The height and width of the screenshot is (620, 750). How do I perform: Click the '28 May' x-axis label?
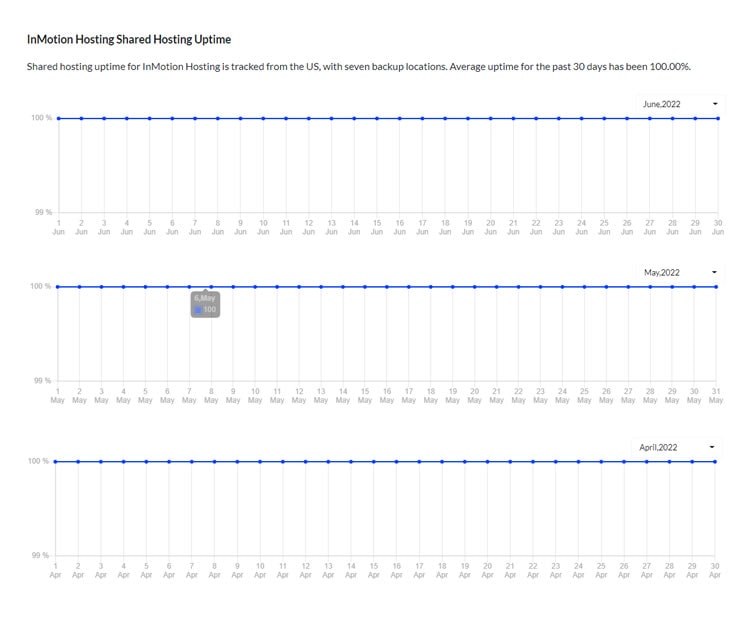coord(650,396)
